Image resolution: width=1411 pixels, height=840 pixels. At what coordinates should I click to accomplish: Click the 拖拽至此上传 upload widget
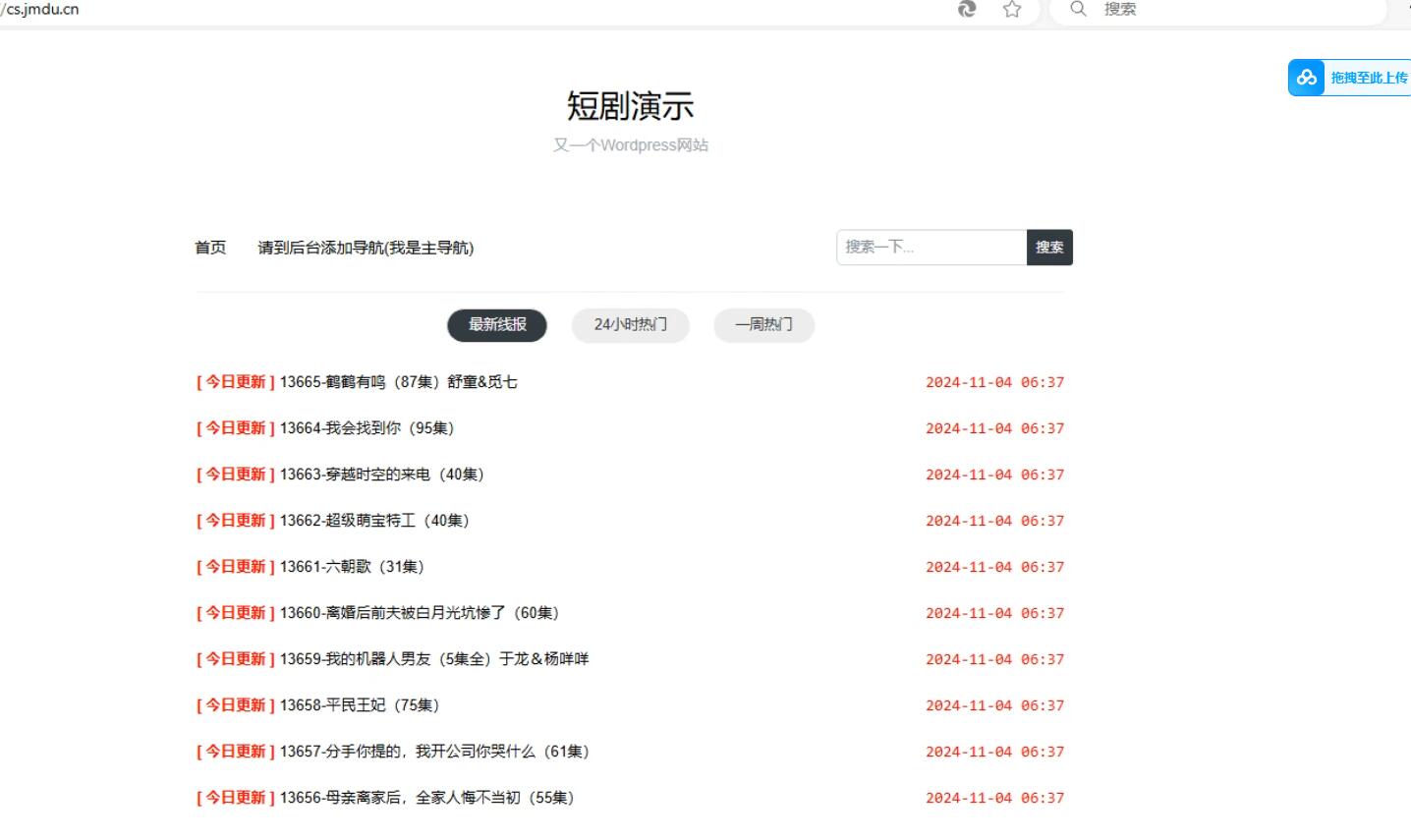point(1368,78)
